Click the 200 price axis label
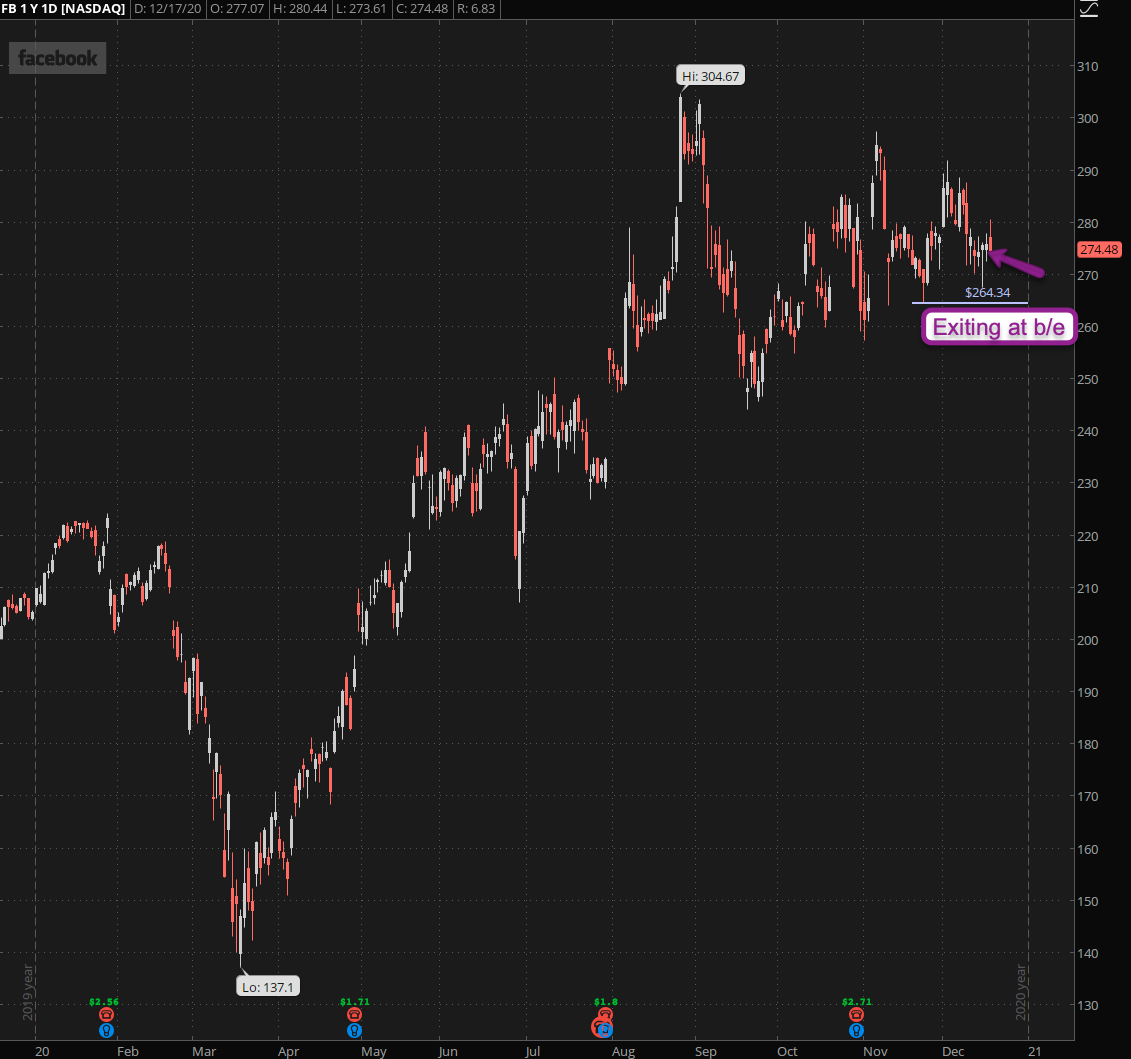Screen dimensions: 1131x1059 point(1088,641)
